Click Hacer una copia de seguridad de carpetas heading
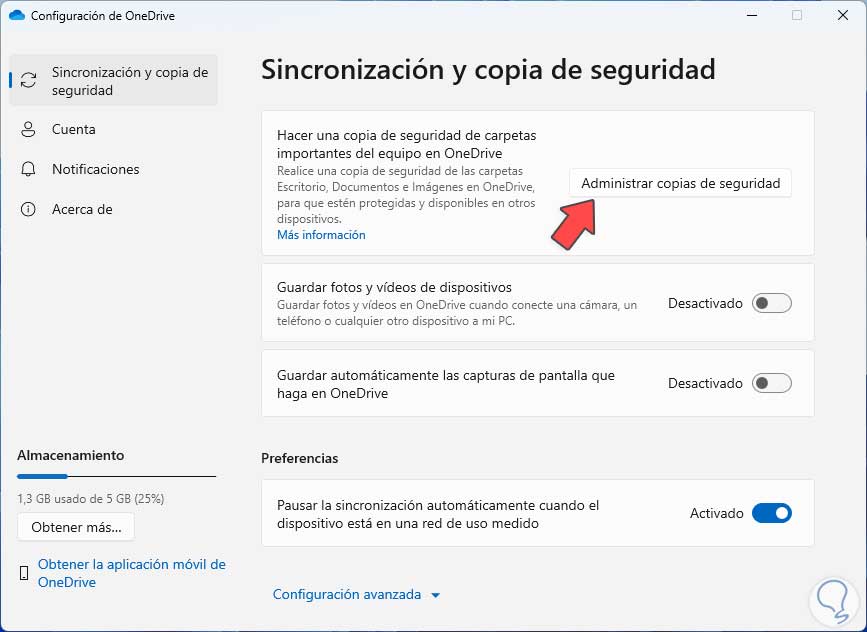The width and height of the screenshot is (867, 632). pyautogui.click(x=406, y=144)
